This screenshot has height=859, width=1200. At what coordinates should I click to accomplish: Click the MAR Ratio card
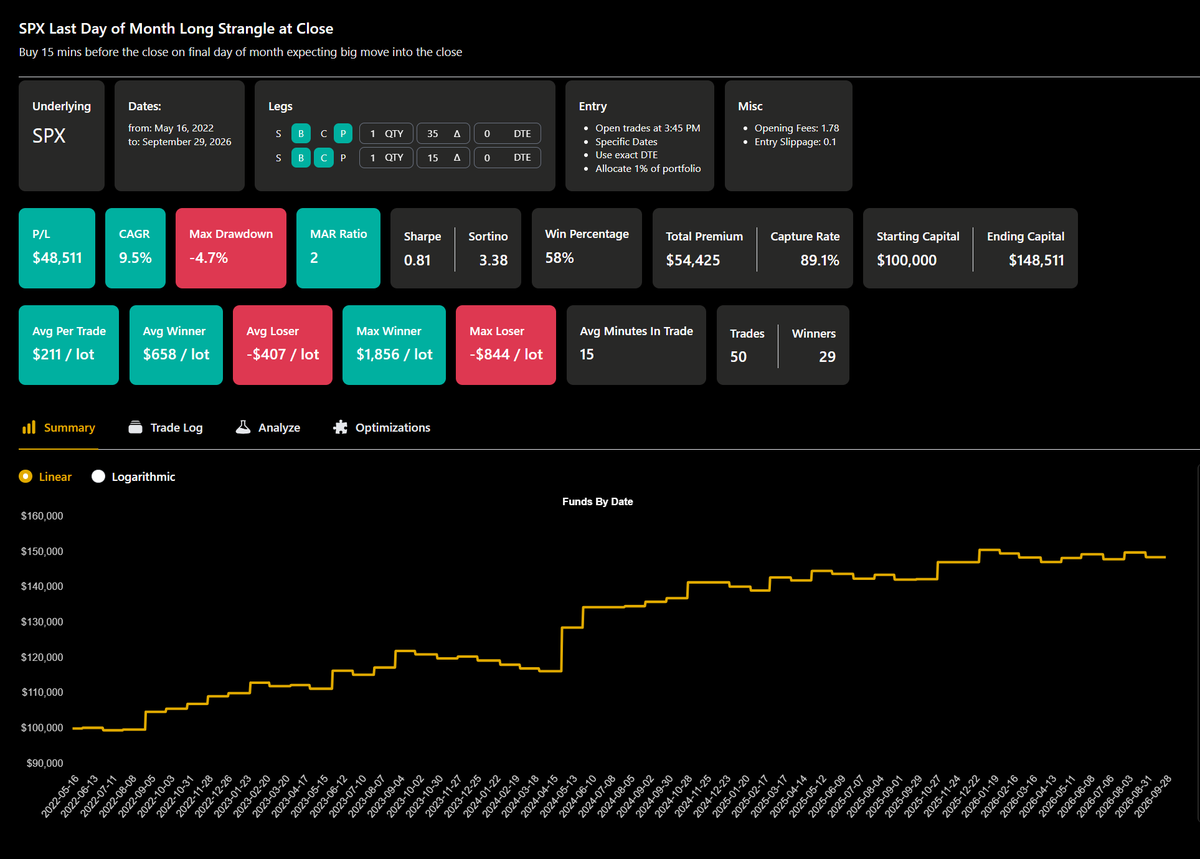coord(339,248)
